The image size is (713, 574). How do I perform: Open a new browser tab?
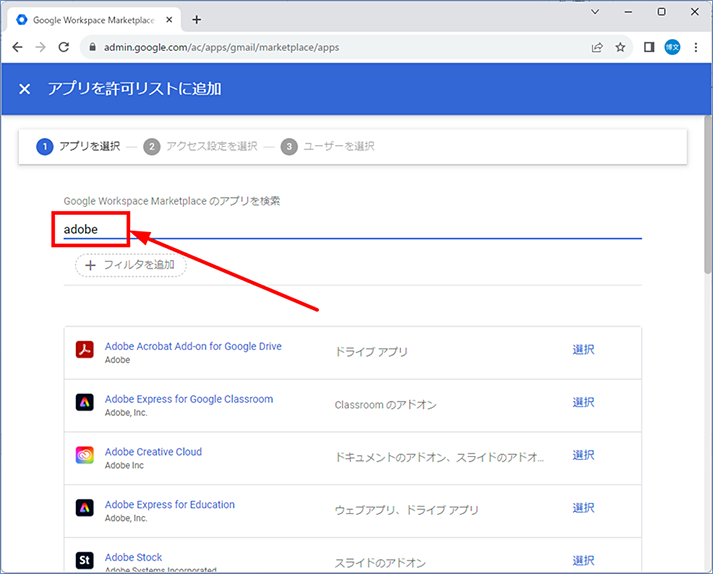(x=196, y=20)
